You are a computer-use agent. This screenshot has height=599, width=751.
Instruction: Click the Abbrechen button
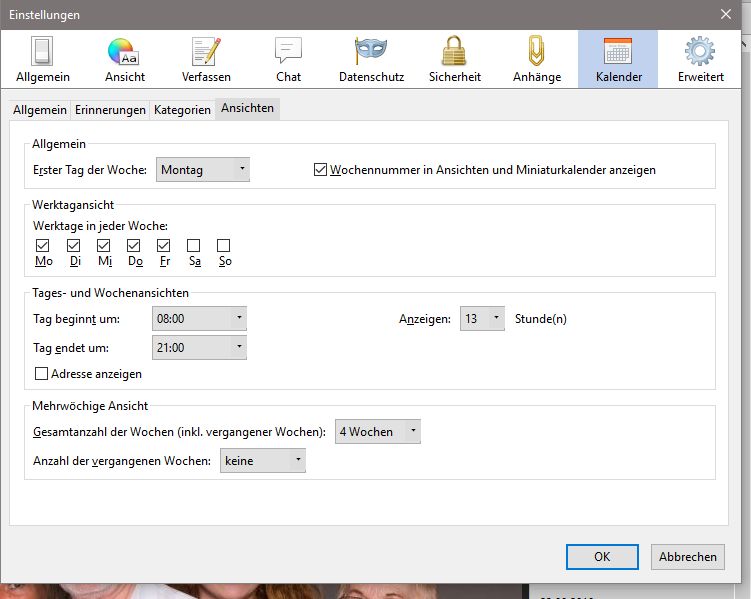click(687, 557)
